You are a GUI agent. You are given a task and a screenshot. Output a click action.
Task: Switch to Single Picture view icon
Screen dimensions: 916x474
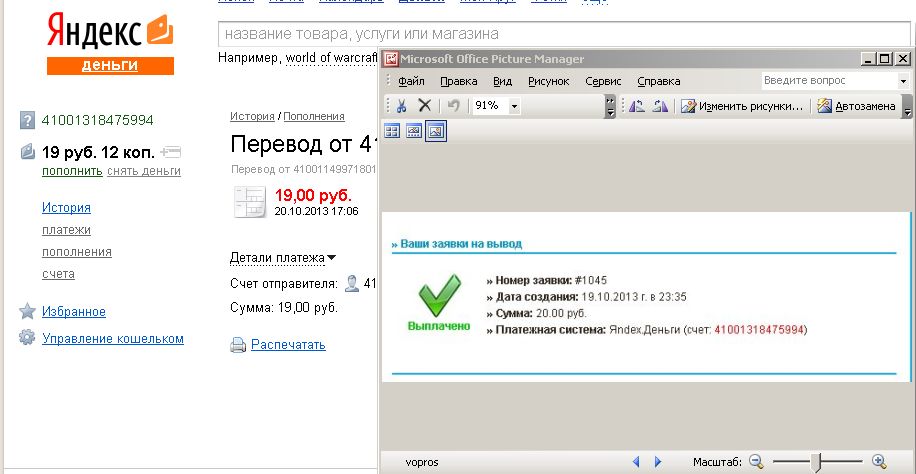tap(436, 132)
